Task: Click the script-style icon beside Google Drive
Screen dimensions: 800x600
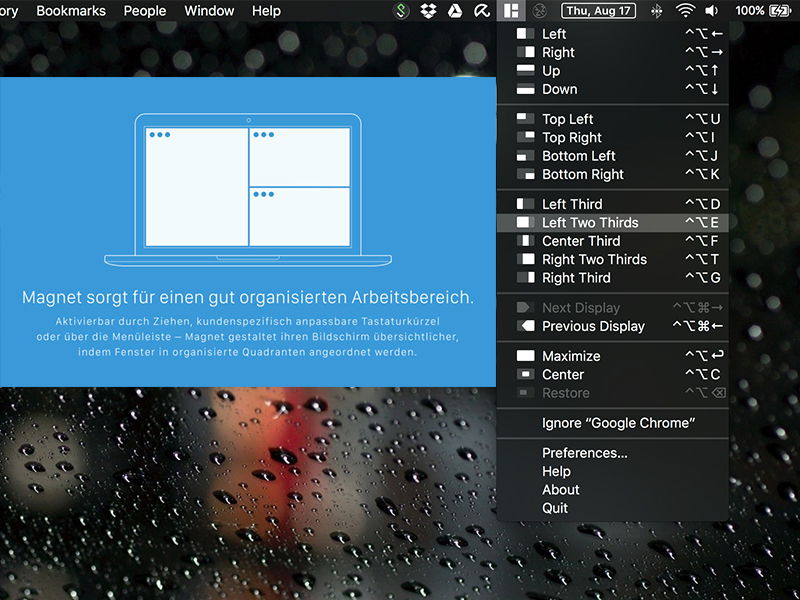Action: (482, 11)
